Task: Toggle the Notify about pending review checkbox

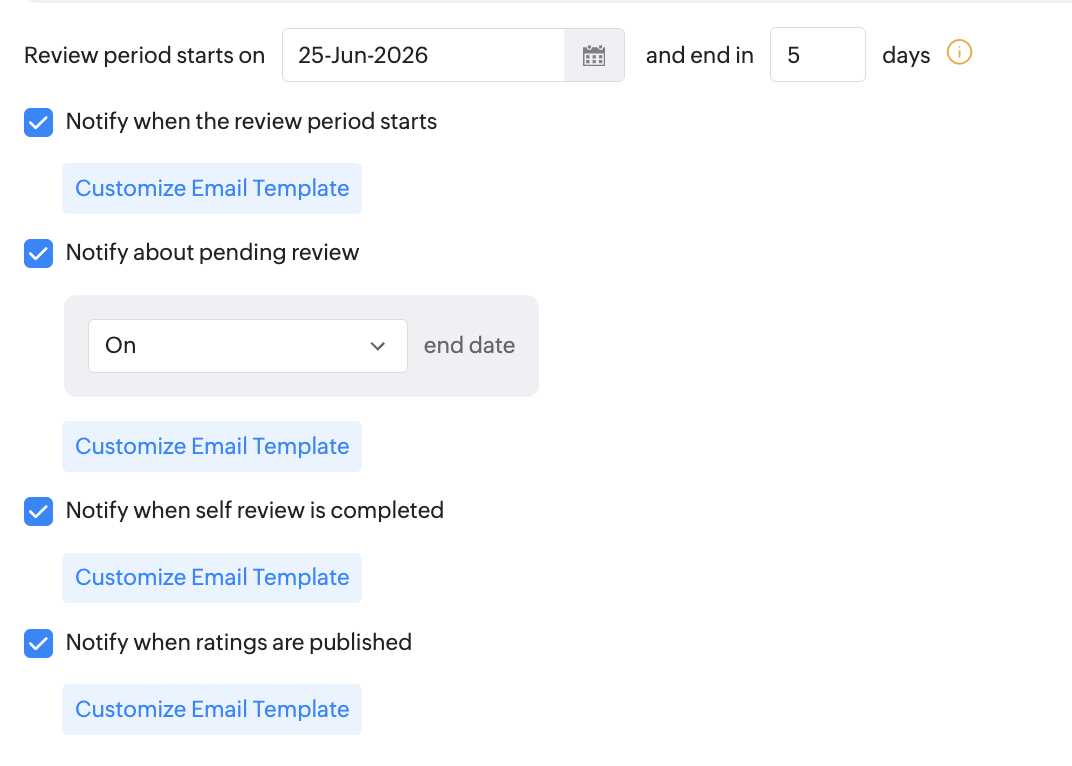Action: (x=38, y=253)
